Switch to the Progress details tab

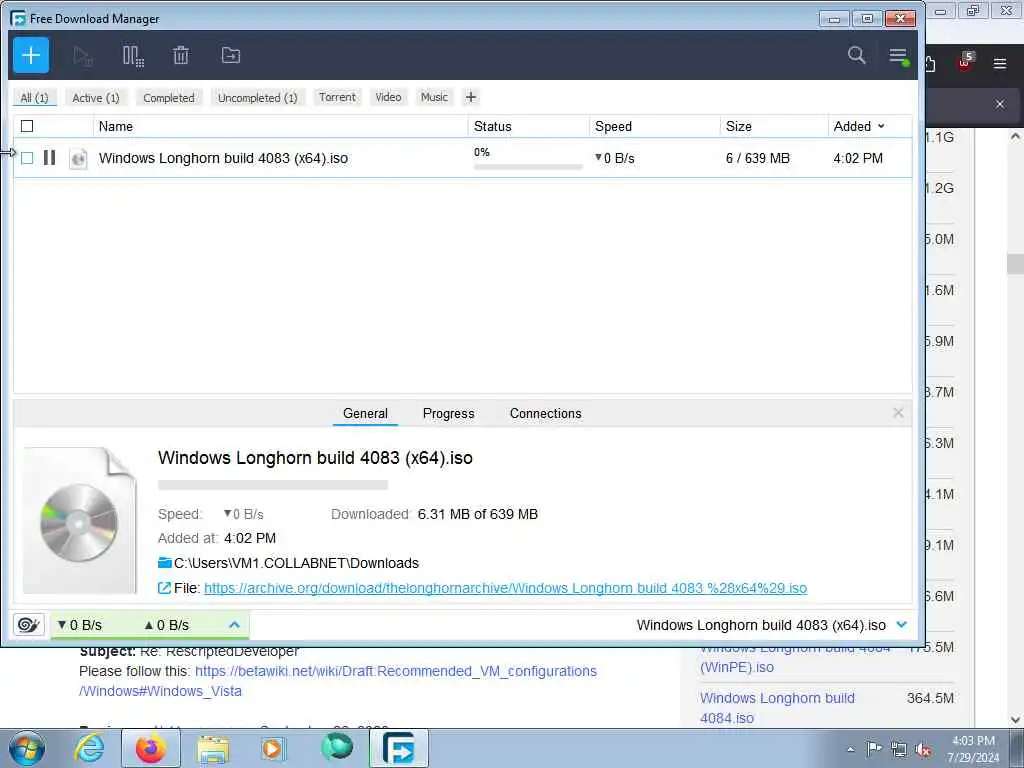click(x=449, y=413)
